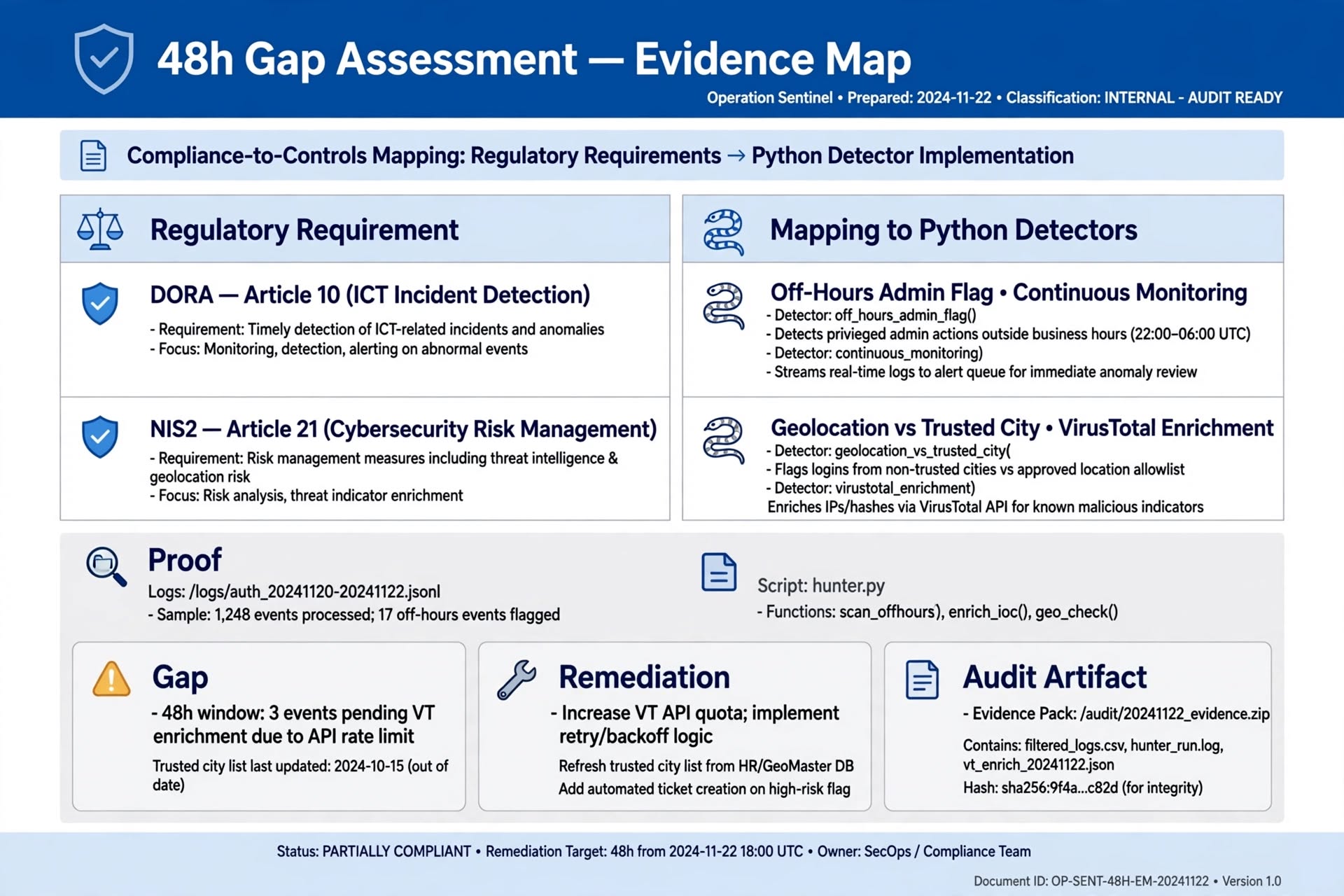The height and width of the screenshot is (896, 1344).
Task: Click the Remediation card title
Action: point(644,677)
